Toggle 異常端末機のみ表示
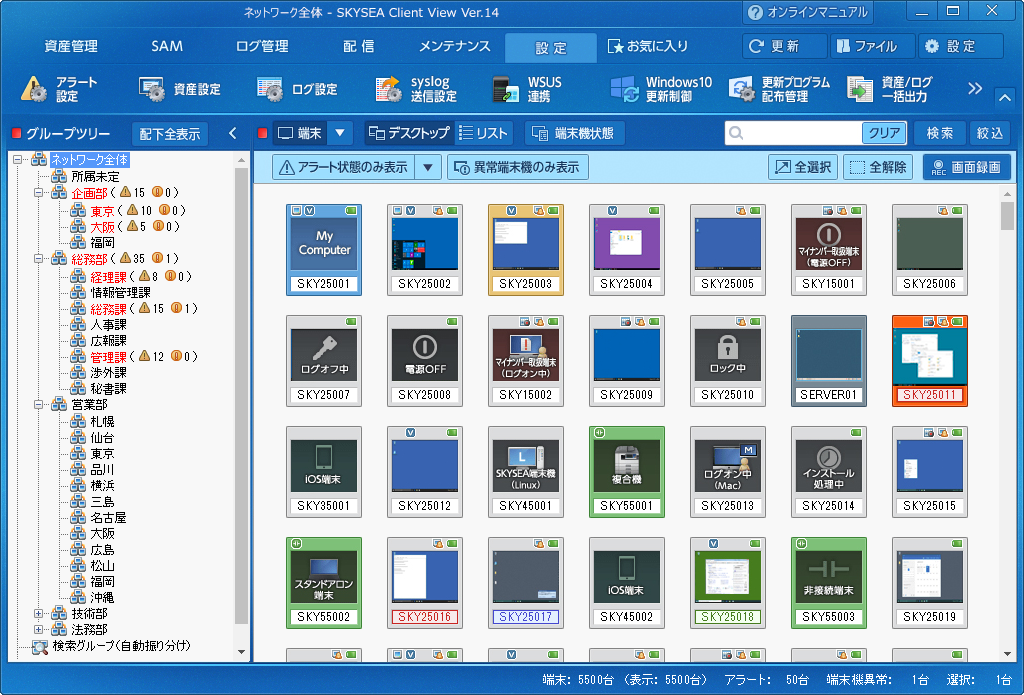Viewport: 1024px width, 695px height. coord(517,167)
